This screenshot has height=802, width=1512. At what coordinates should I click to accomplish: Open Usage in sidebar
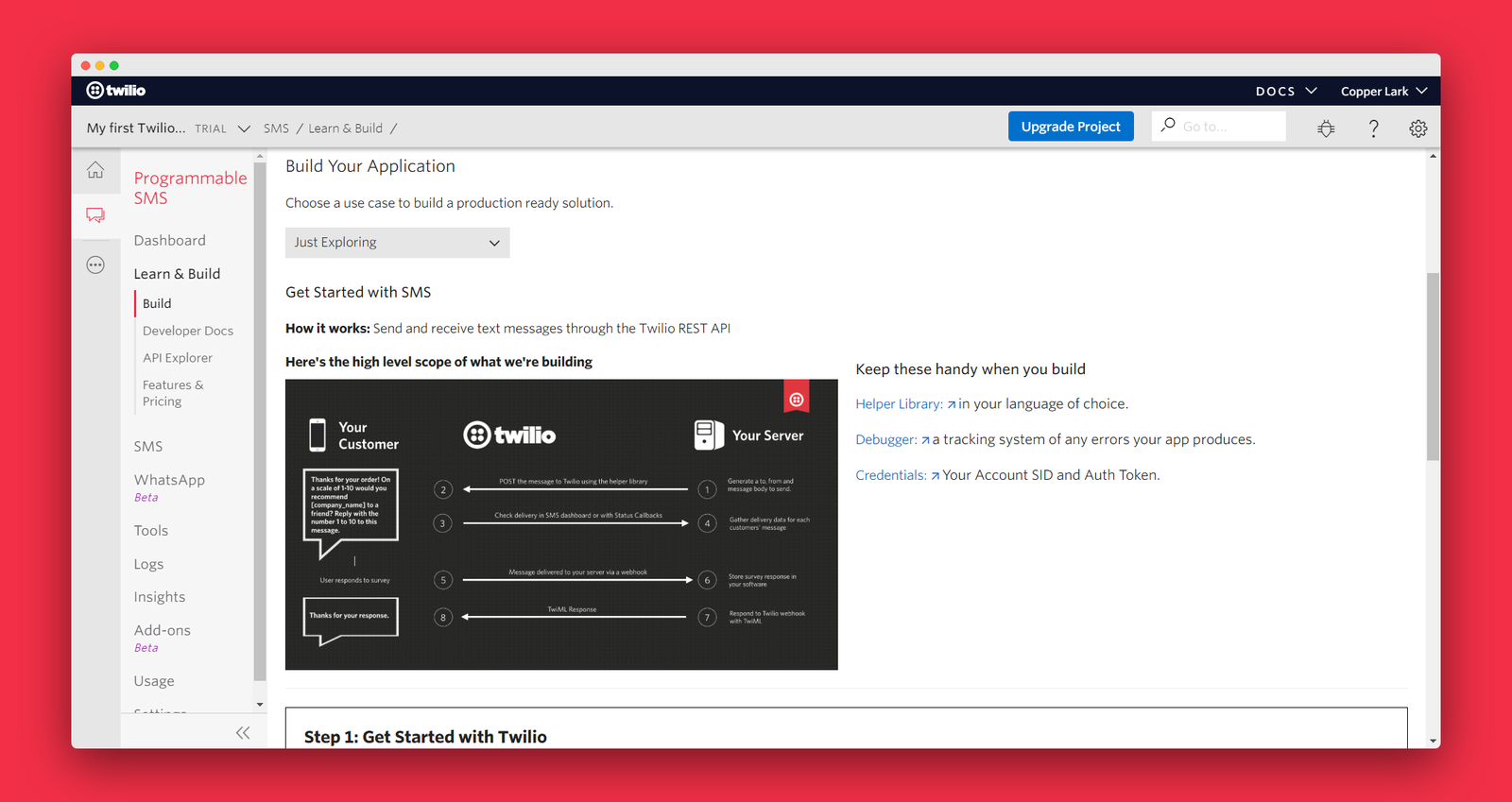(x=154, y=681)
